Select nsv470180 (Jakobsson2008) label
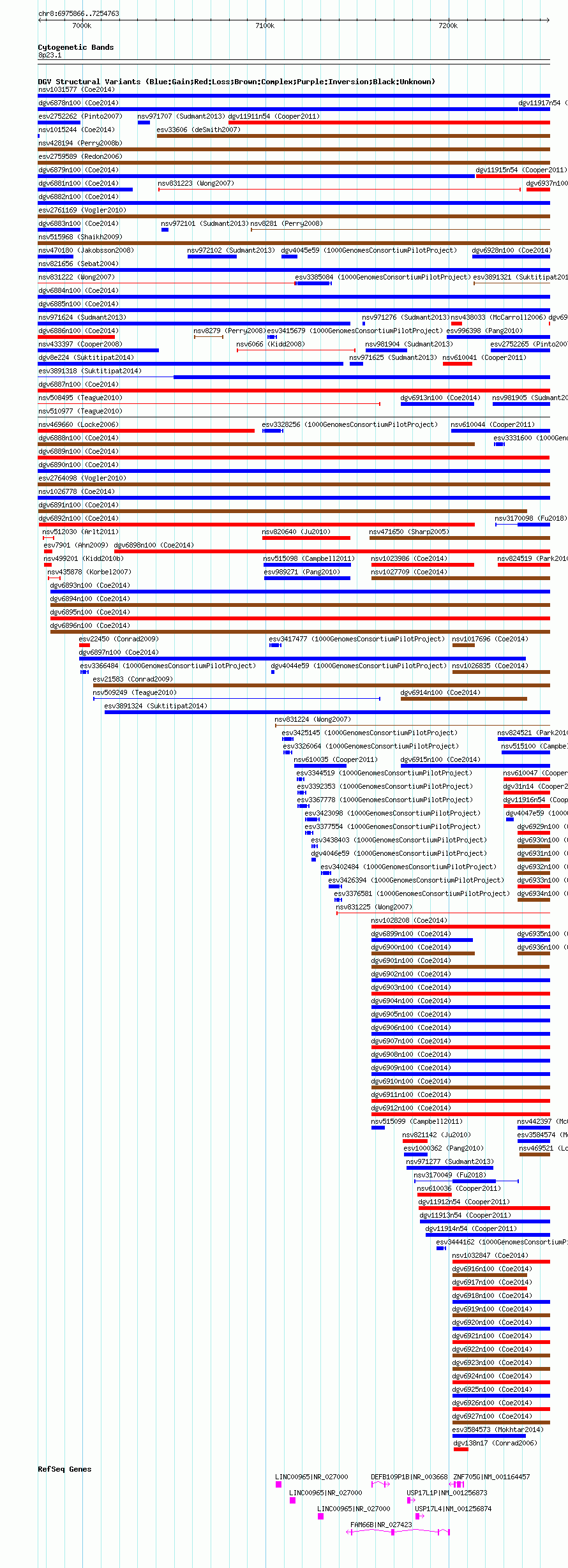 click(x=86, y=250)
